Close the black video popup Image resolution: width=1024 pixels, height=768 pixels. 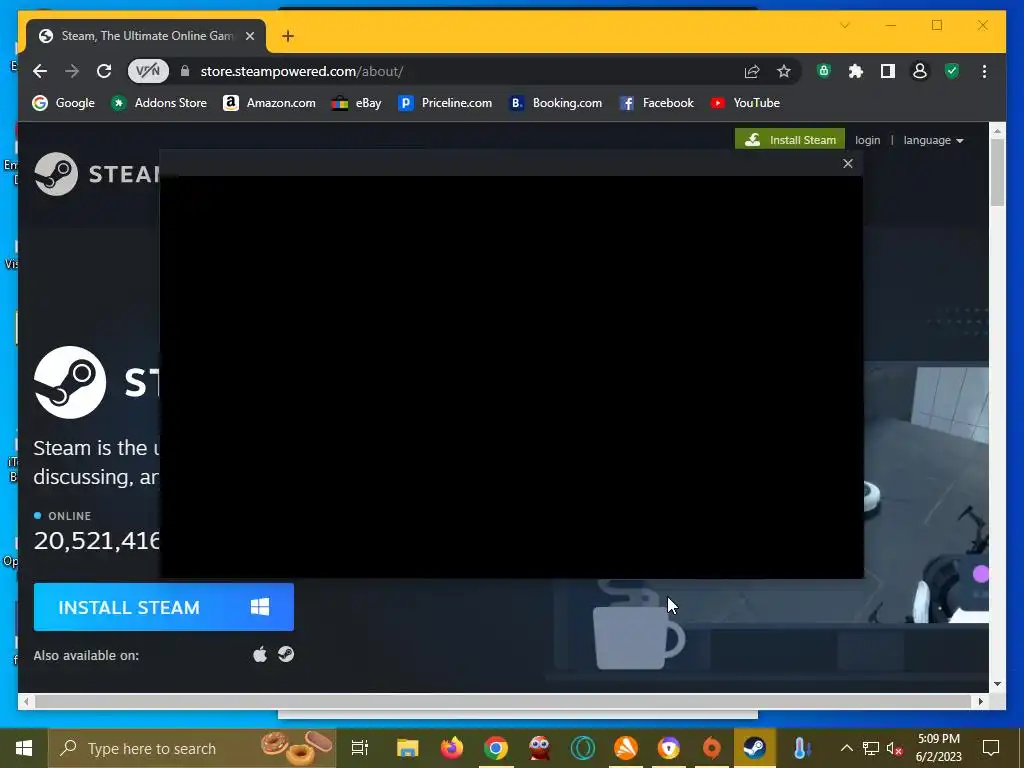[848, 163]
